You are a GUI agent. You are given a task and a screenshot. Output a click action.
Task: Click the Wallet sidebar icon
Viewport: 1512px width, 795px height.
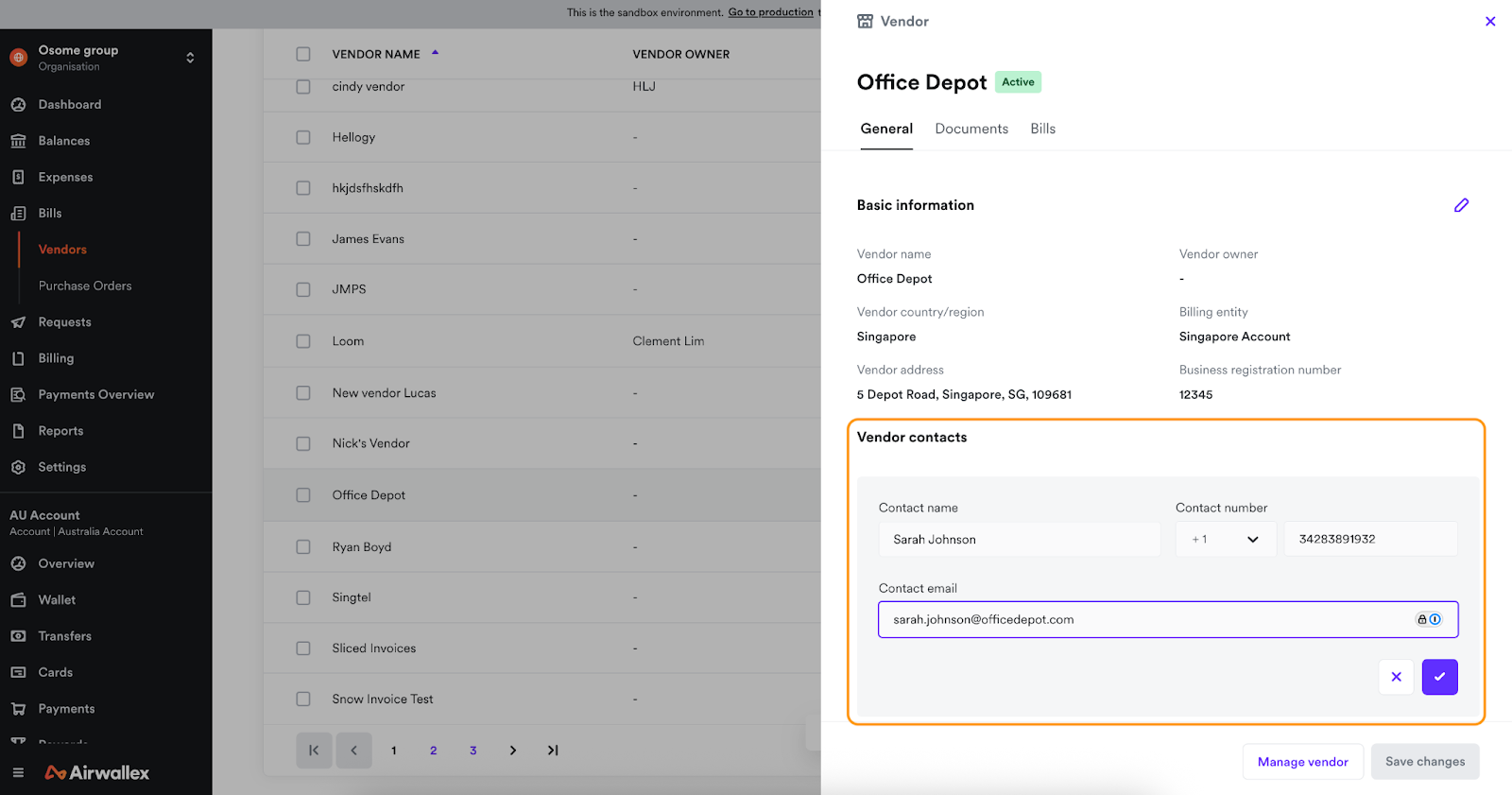[x=18, y=600]
